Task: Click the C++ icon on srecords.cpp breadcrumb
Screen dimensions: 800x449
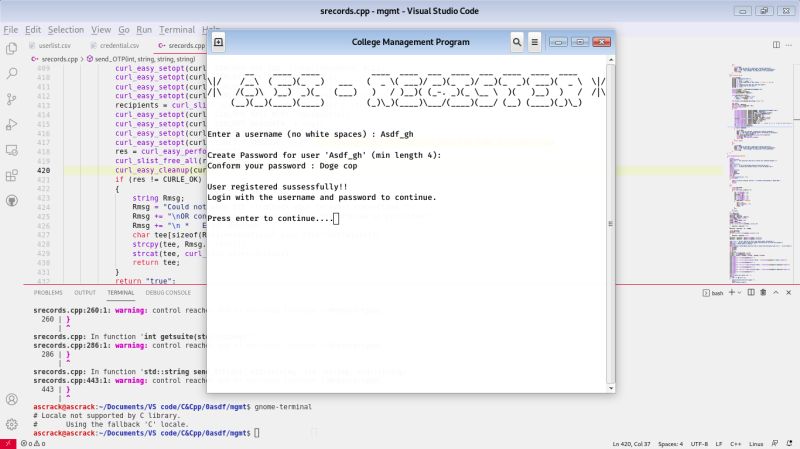Action: (35, 59)
